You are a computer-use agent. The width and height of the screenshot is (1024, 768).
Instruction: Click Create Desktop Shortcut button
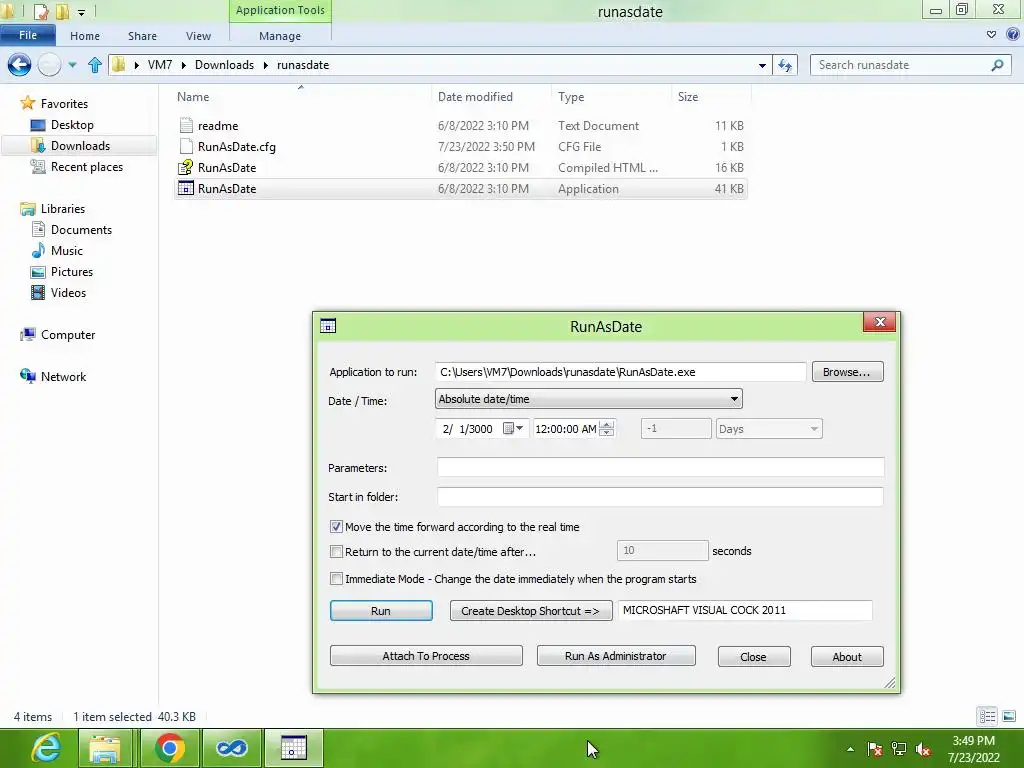coord(530,611)
